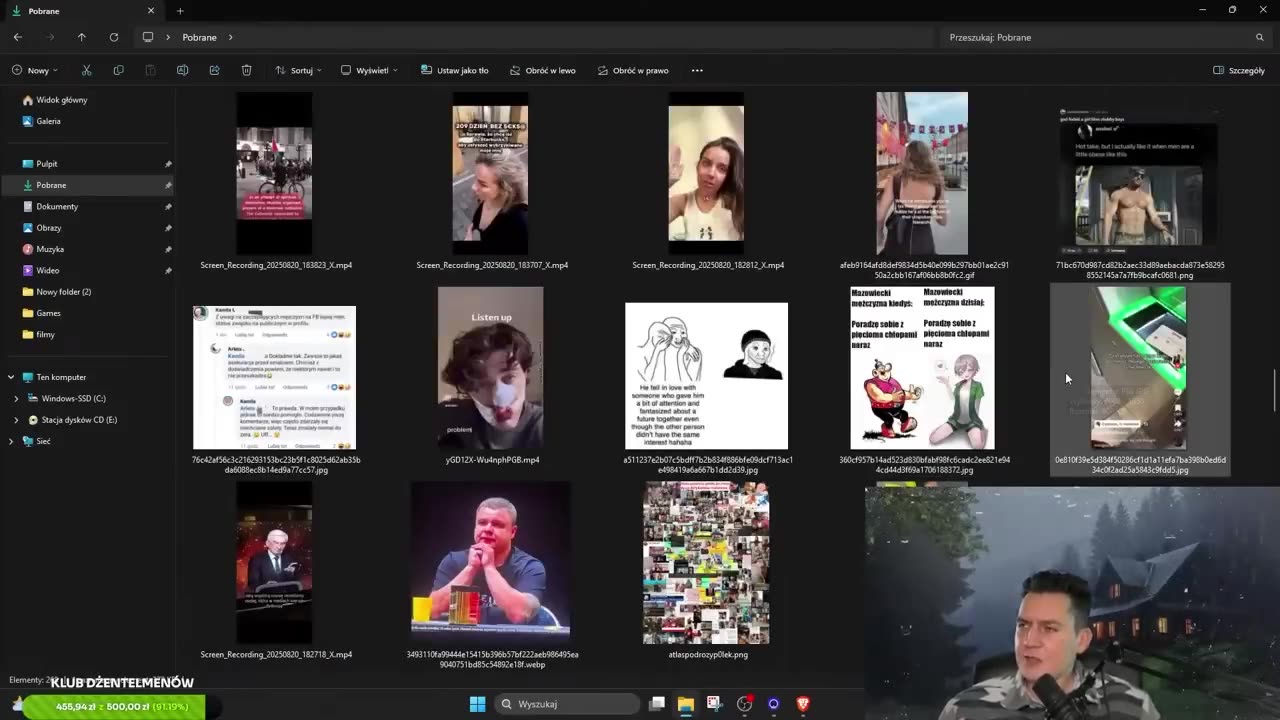Open a new File Explorer tab
The width and height of the screenshot is (1280, 720).
(x=180, y=11)
